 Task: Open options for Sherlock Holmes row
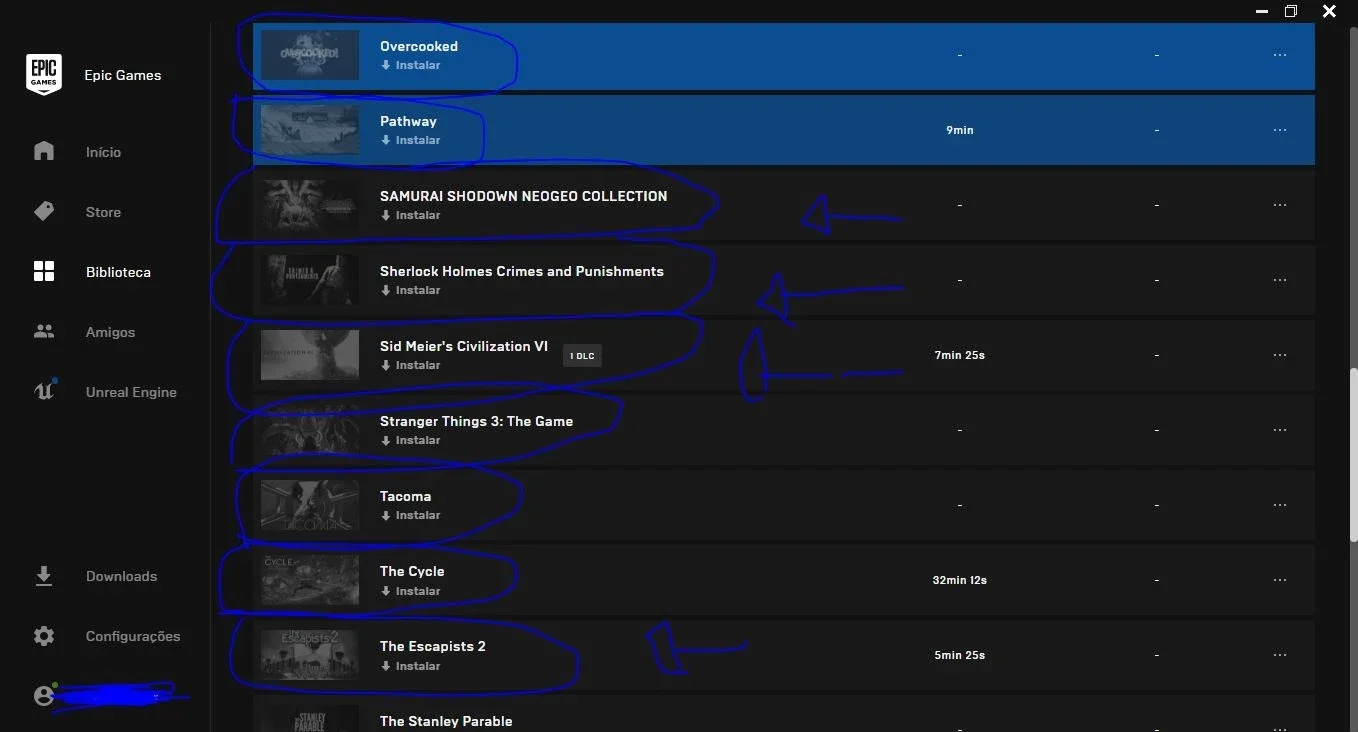click(x=1280, y=280)
